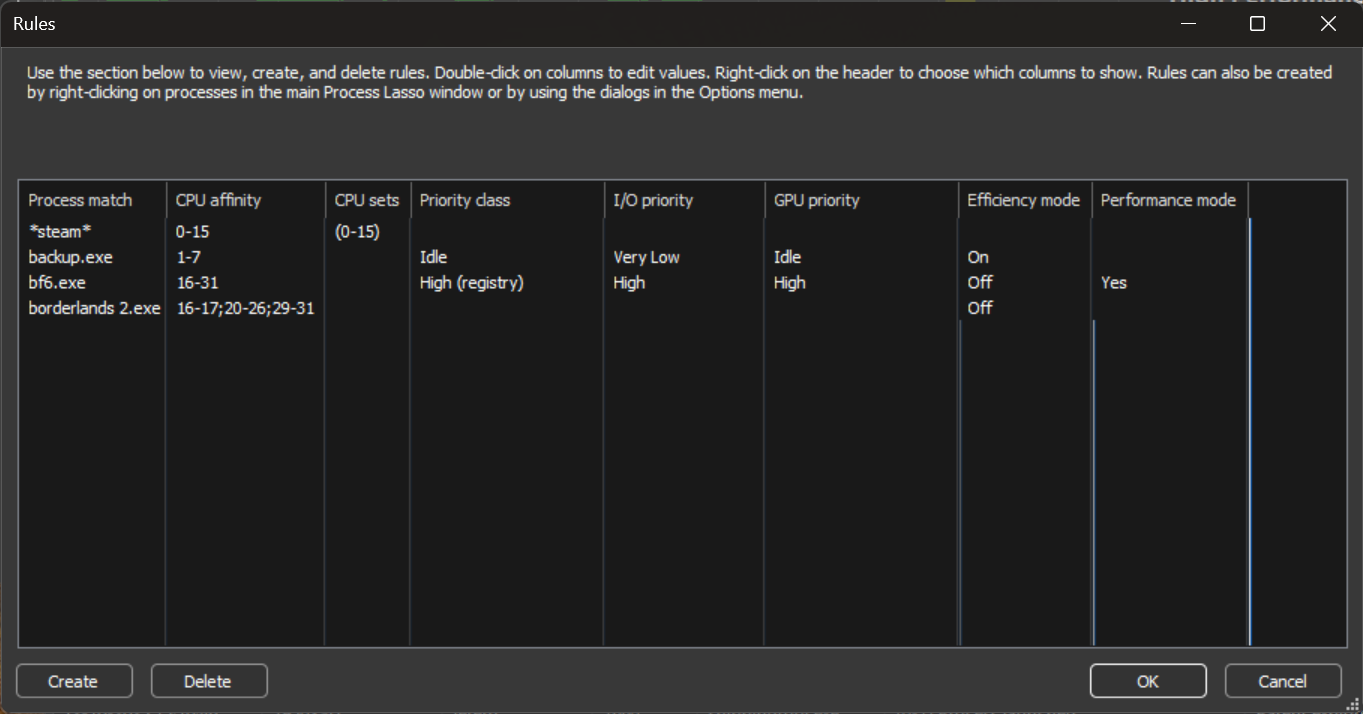Click the Efficiency mode column header
The width and height of the screenshot is (1363, 714).
(x=1023, y=200)
